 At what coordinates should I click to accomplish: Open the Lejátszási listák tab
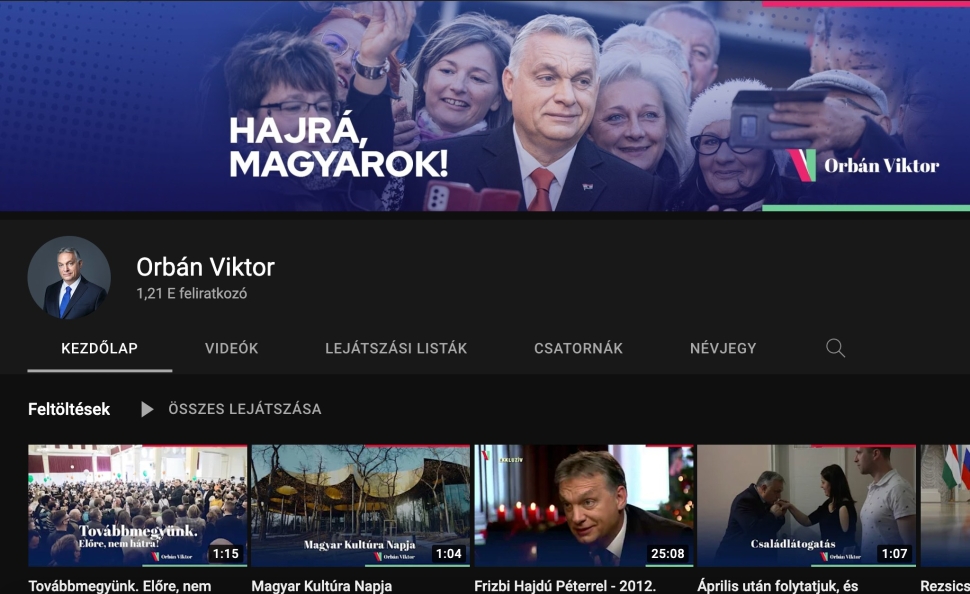396,348
